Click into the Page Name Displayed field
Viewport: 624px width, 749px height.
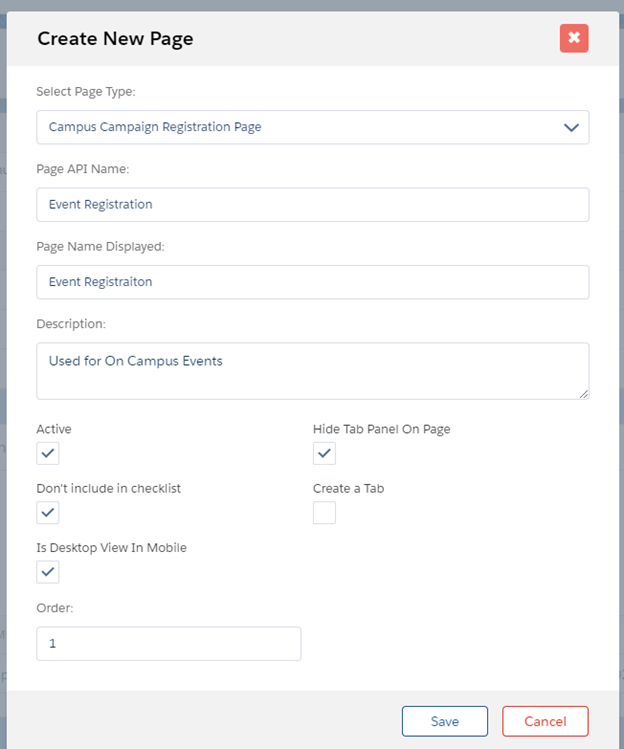coord(312,282)
